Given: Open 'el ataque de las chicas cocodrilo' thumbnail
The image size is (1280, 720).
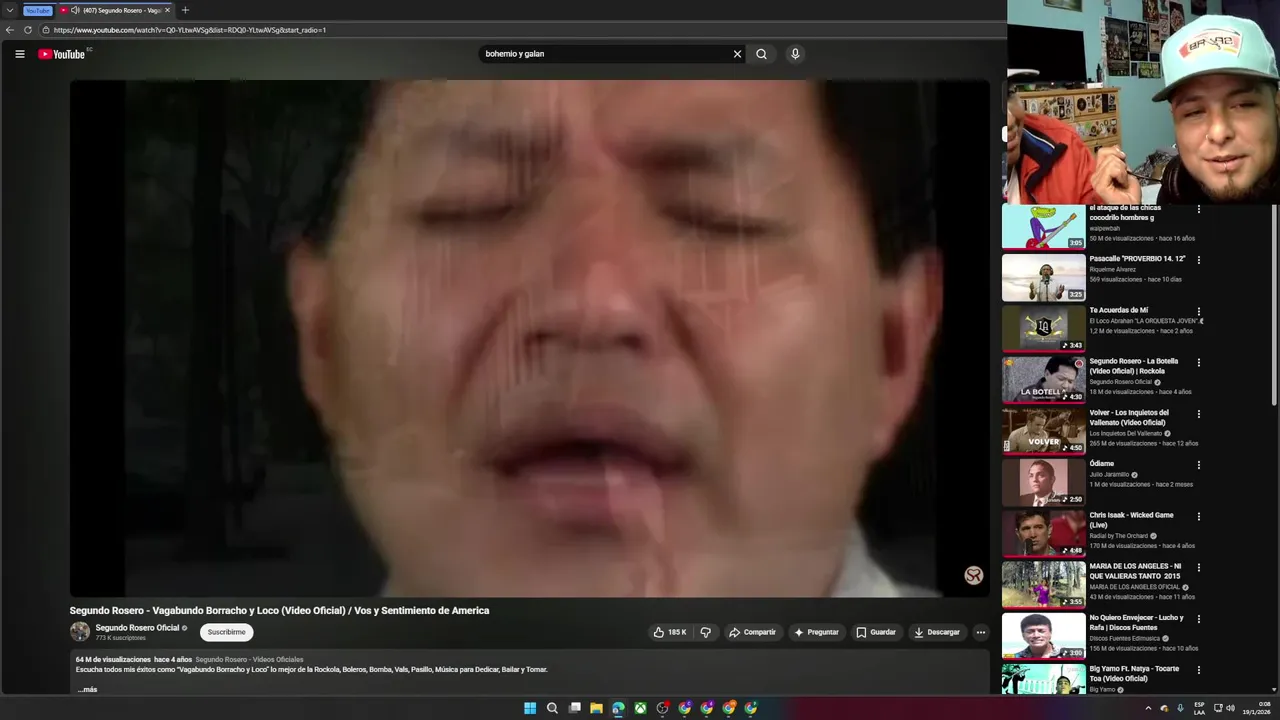Looking at the screenshot, I should (1043, 225).
